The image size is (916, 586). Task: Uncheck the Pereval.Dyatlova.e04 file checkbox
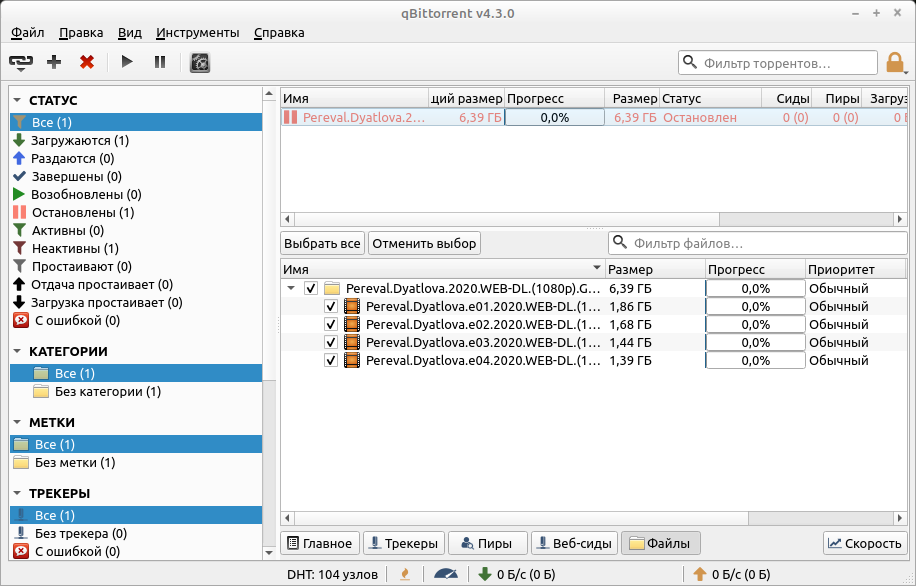331,360
